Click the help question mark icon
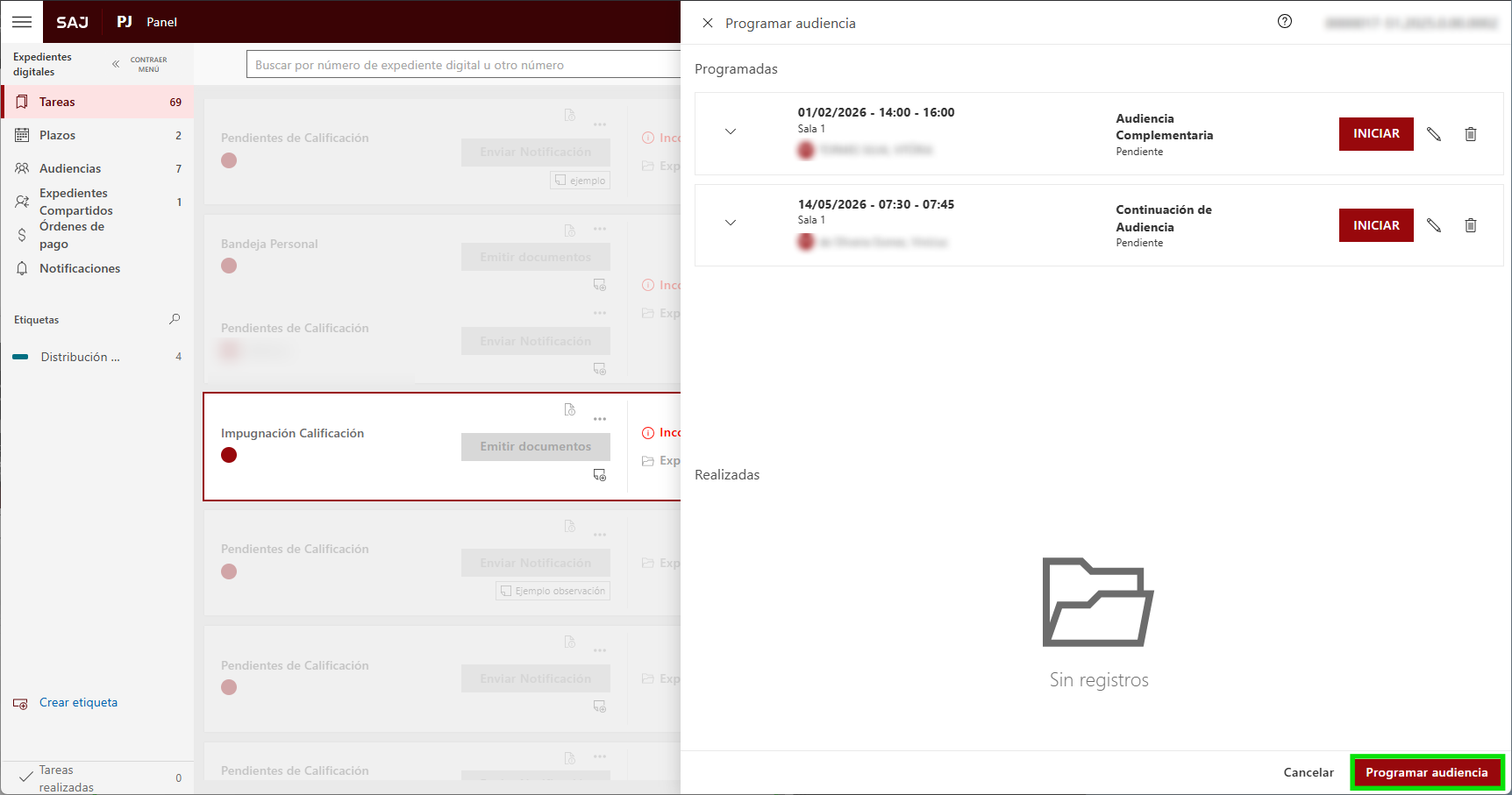The width and height of the screenshot is (1512, 795). [1284, 22]
